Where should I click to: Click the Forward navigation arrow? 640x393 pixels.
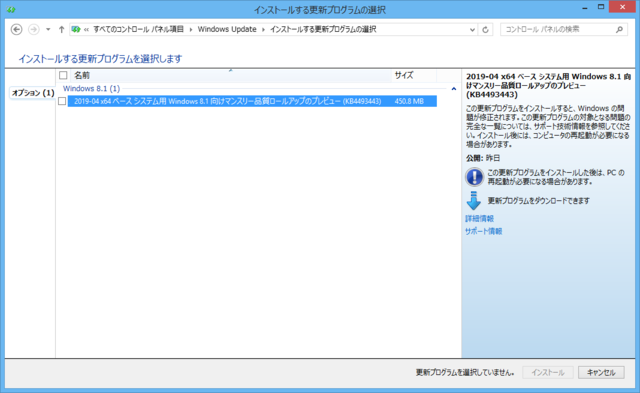coord(34,29)
